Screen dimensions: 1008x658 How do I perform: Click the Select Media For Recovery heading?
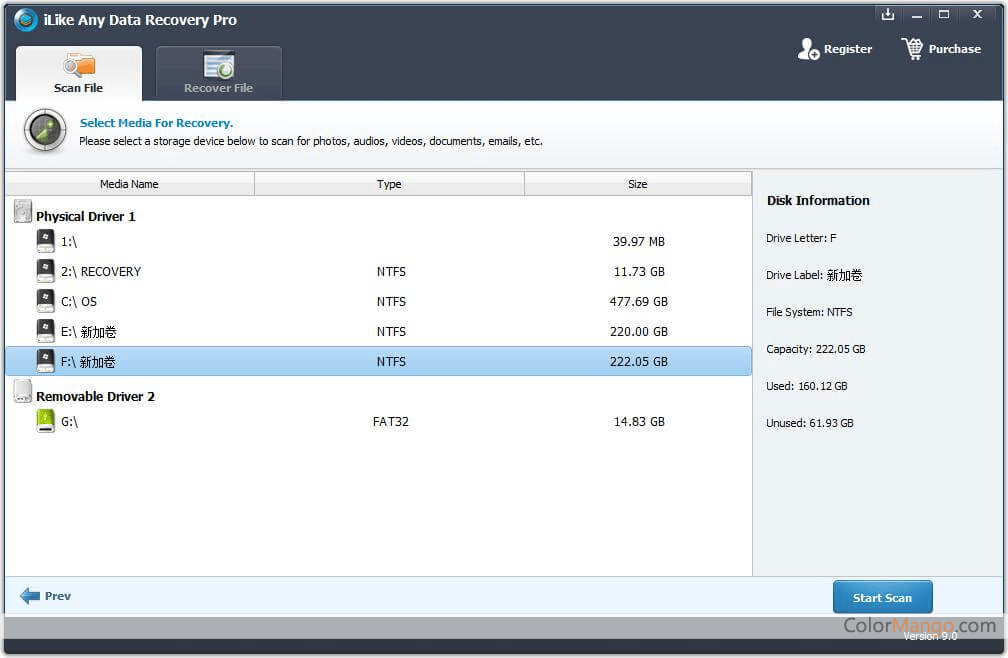(156, 123)
